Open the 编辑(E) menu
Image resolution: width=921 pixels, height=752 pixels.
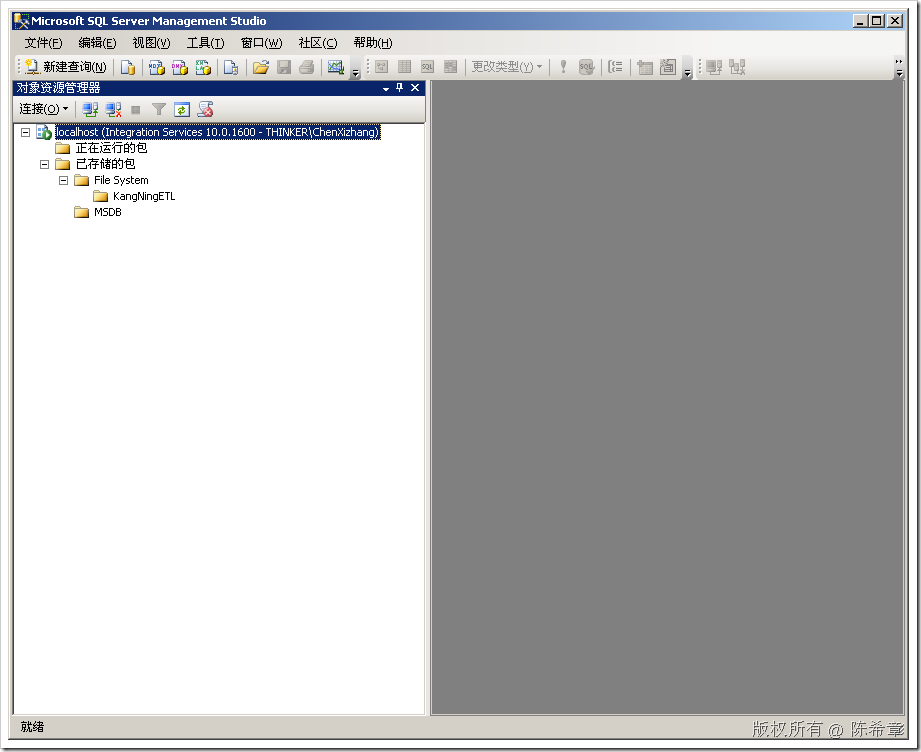pos(98,43)
